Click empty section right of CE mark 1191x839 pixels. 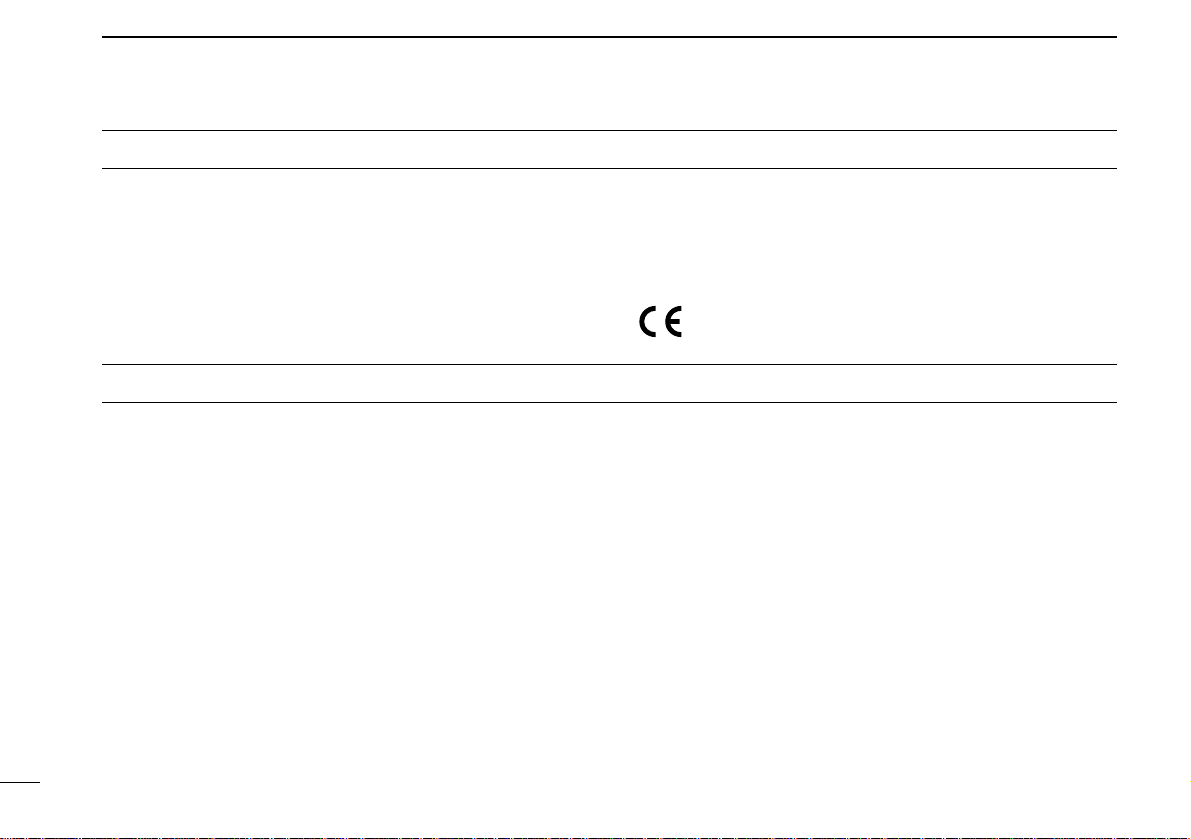[x=900, y=266]
